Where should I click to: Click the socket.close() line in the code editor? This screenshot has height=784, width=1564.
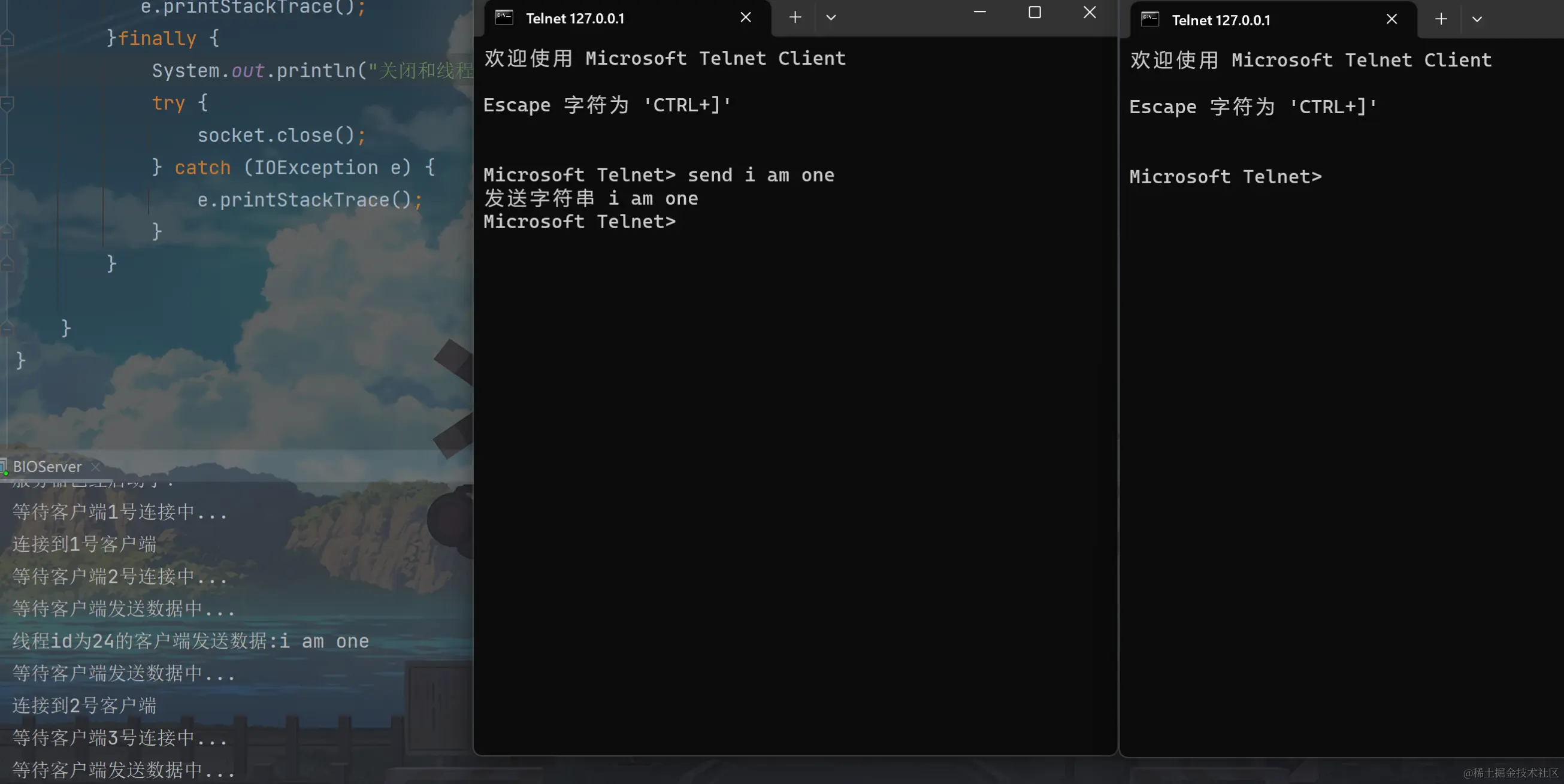[282, 135]
